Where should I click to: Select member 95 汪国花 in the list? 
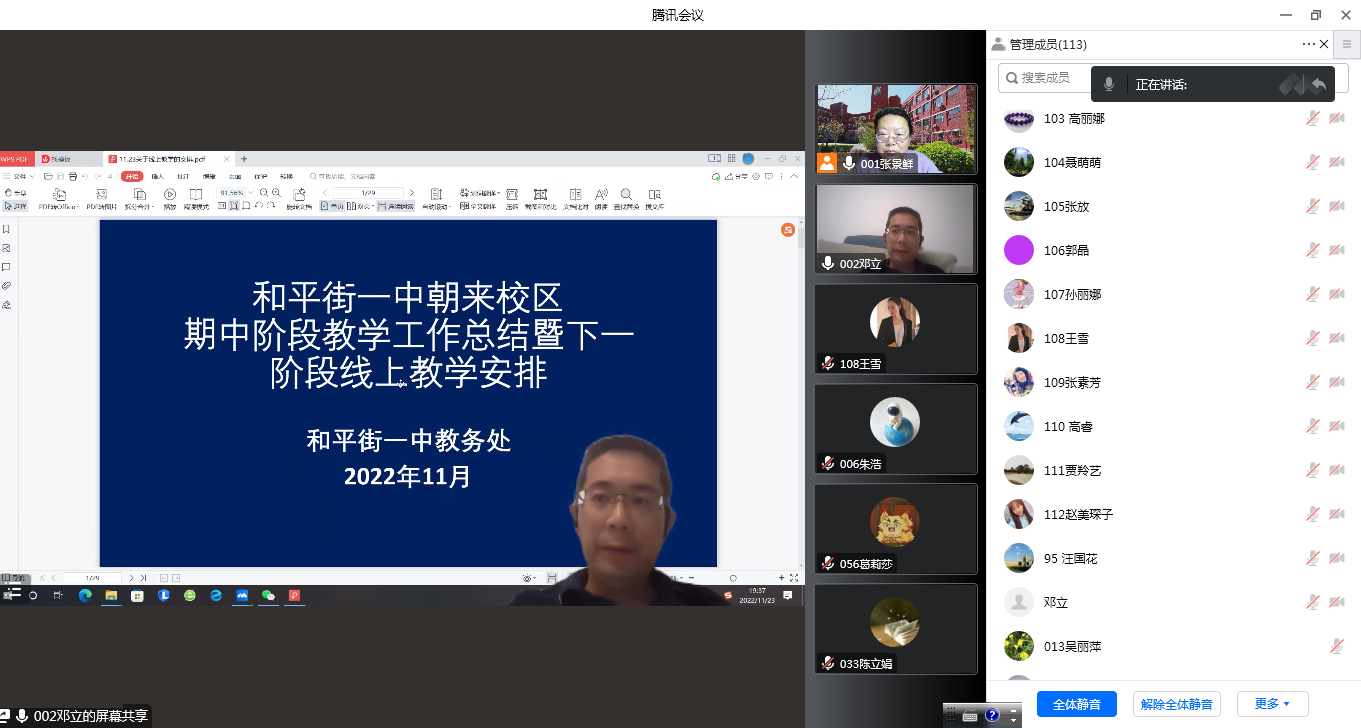coord(1070,559)
